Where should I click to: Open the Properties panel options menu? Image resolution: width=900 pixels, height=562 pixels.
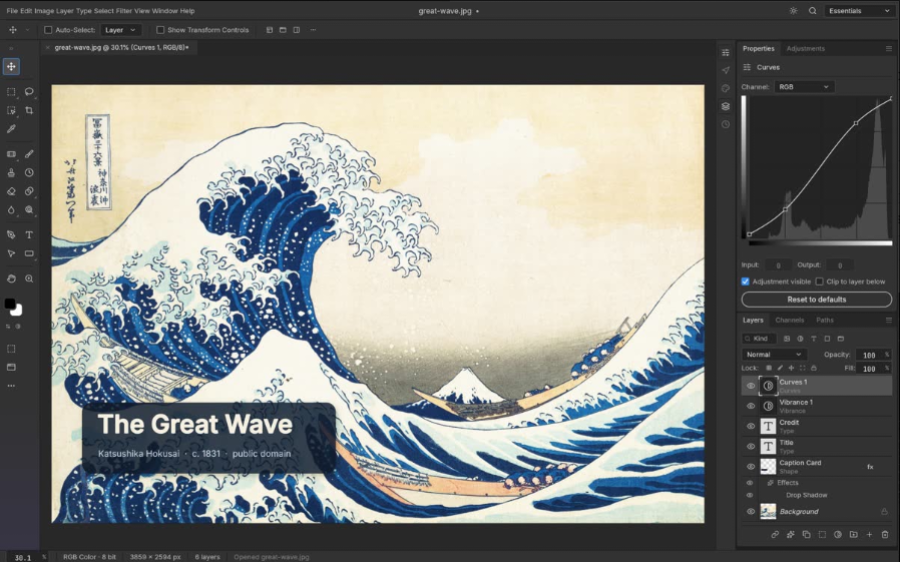click(x=889, y=49)
